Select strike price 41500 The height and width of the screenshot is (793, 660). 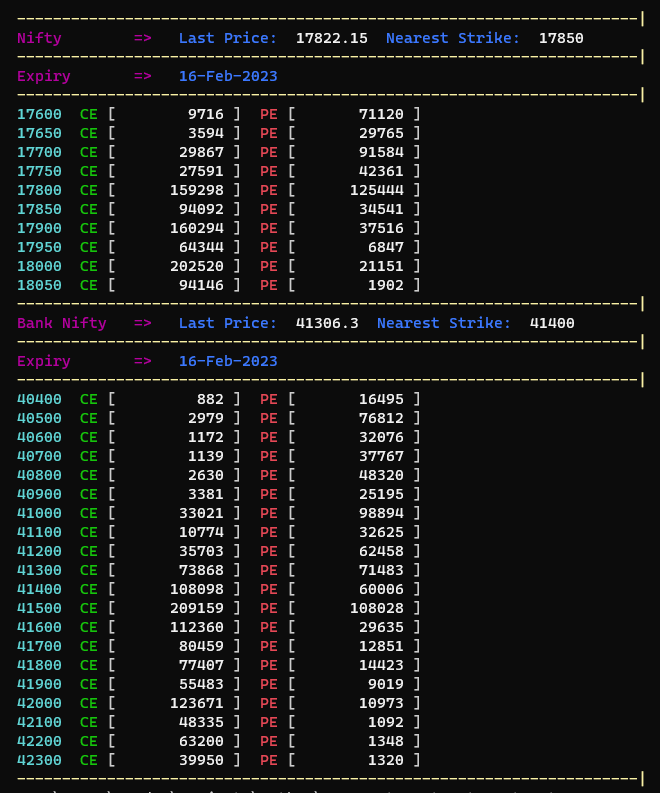click(x=39, y=608)
